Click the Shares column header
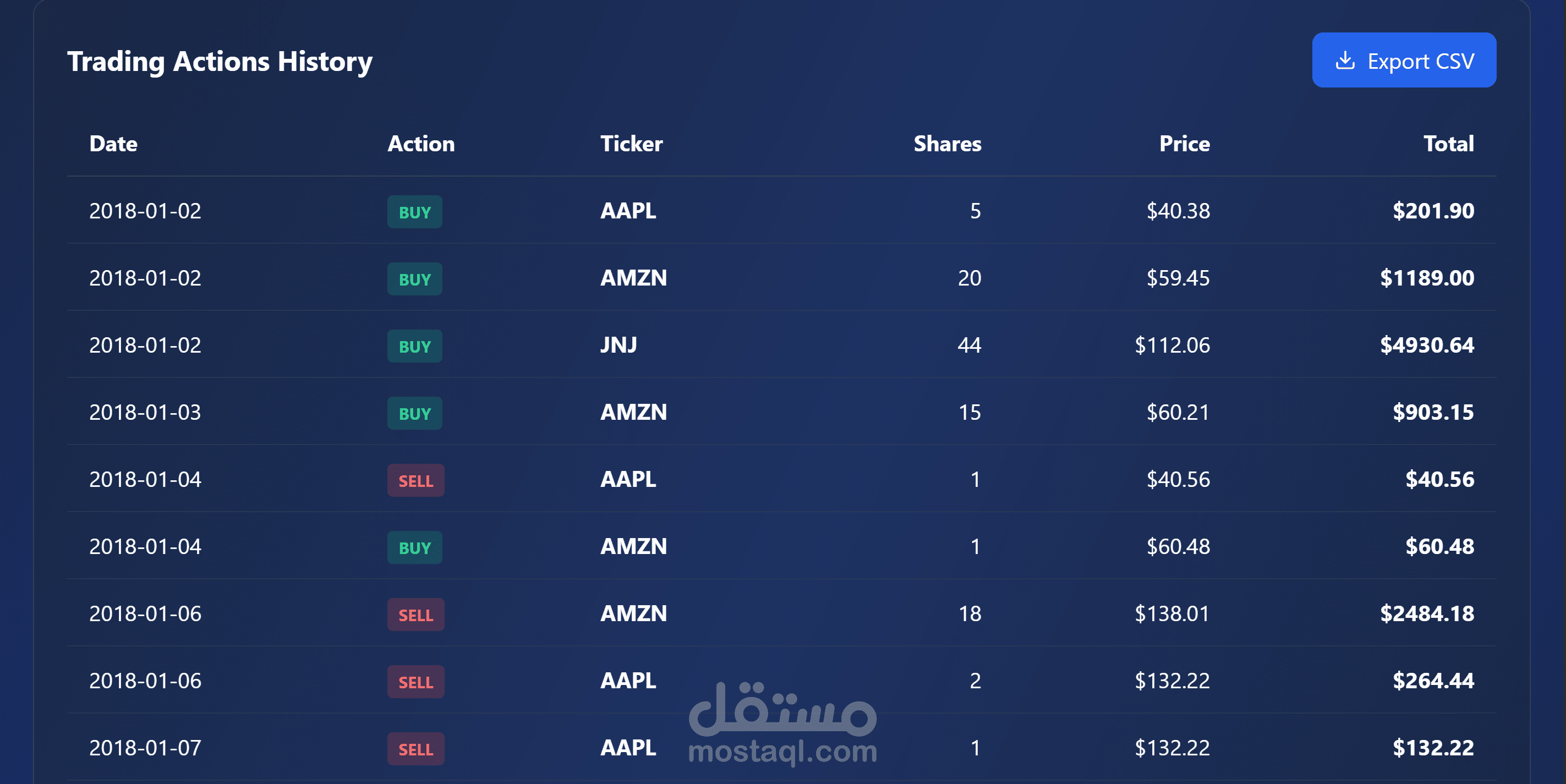The width and height of the screenshot is (1566, 784). tap(946, 144)
